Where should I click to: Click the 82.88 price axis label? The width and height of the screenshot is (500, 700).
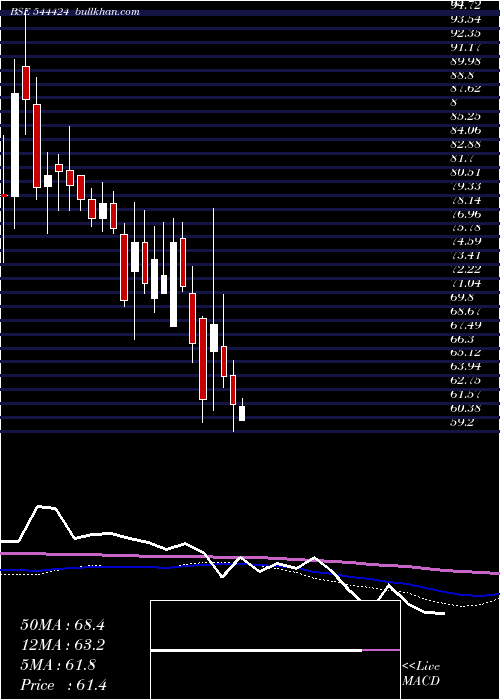pos(466,145)
